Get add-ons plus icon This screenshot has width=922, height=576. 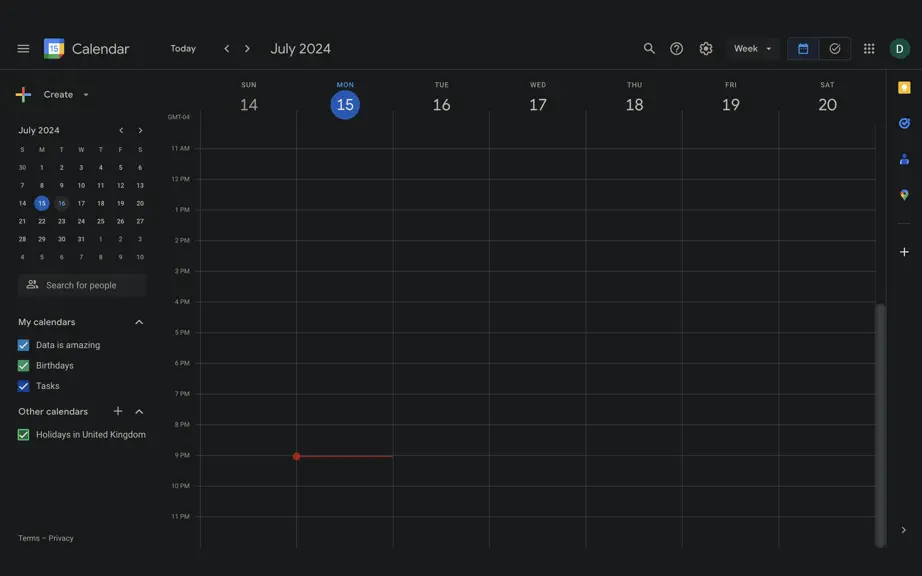click(x=904, y=252)
